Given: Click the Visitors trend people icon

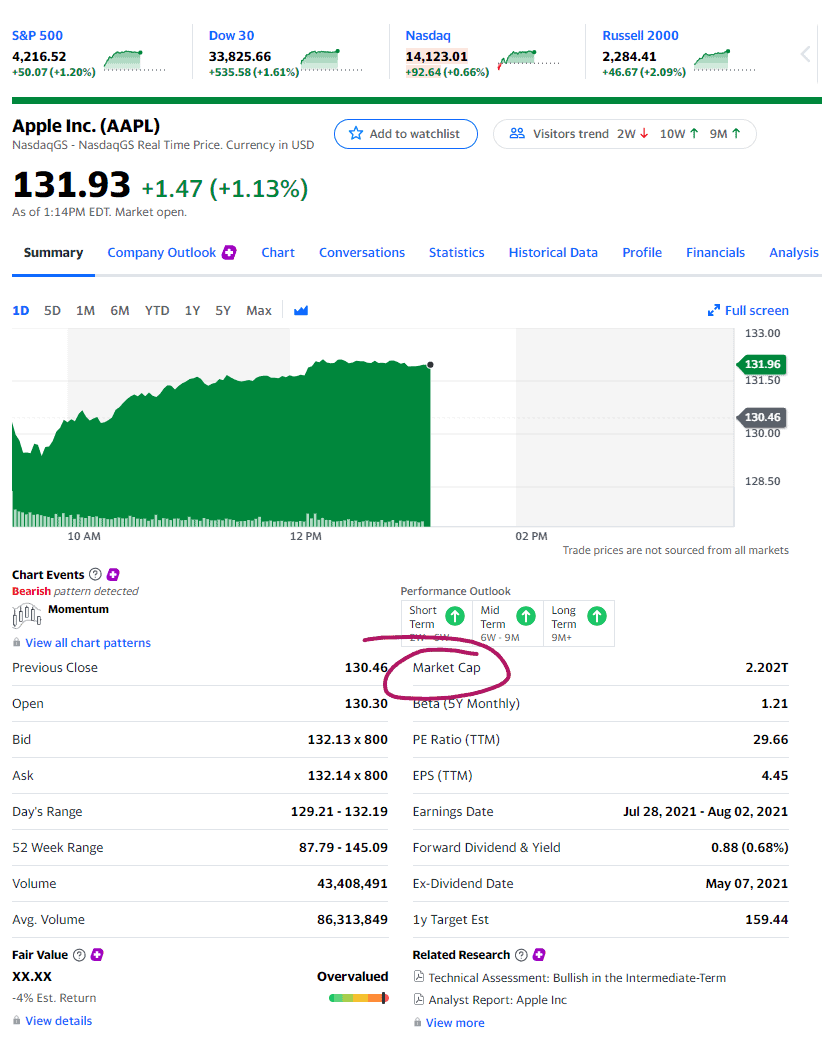Looking at the screenshot, I should pos(518,133).
